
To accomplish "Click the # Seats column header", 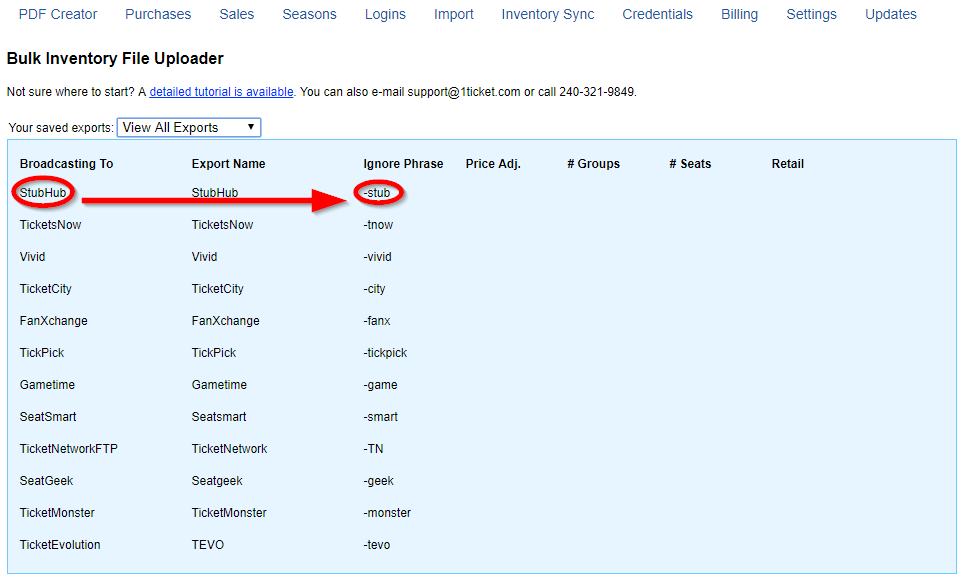I will click(690, 164).
